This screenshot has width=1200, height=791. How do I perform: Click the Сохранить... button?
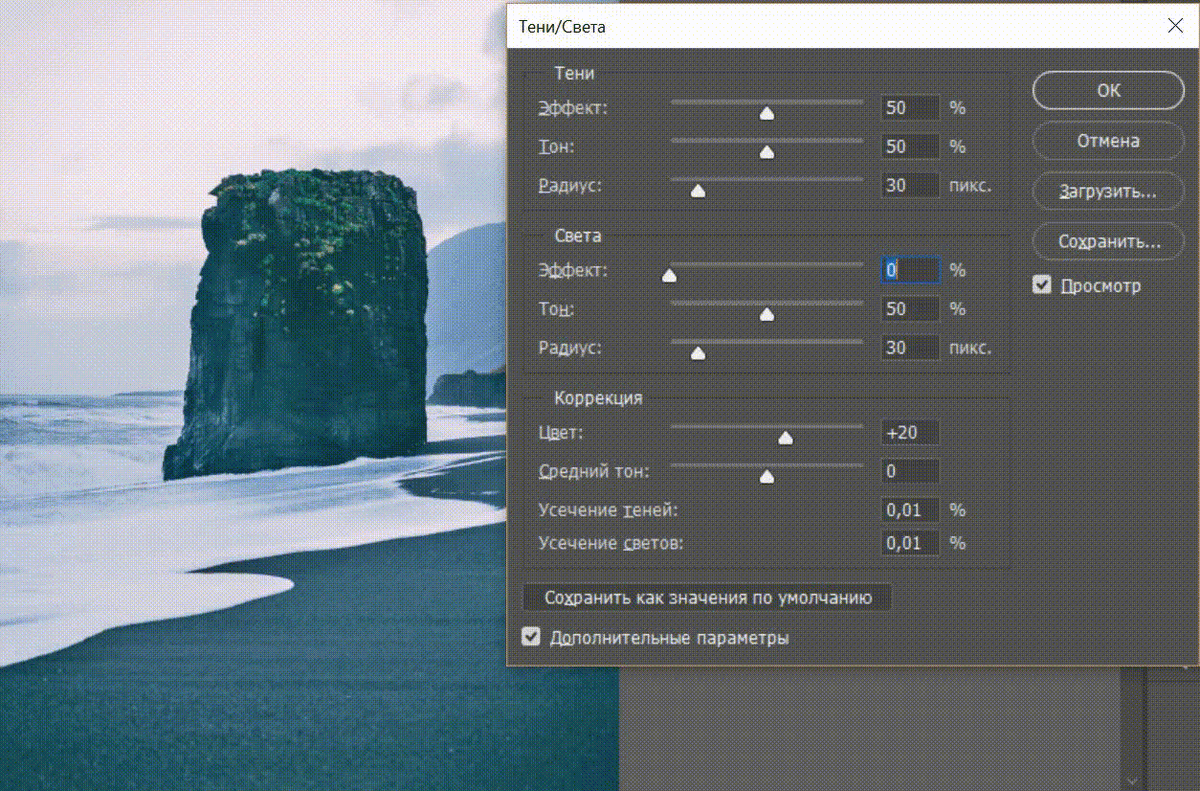coord(1108,242)
